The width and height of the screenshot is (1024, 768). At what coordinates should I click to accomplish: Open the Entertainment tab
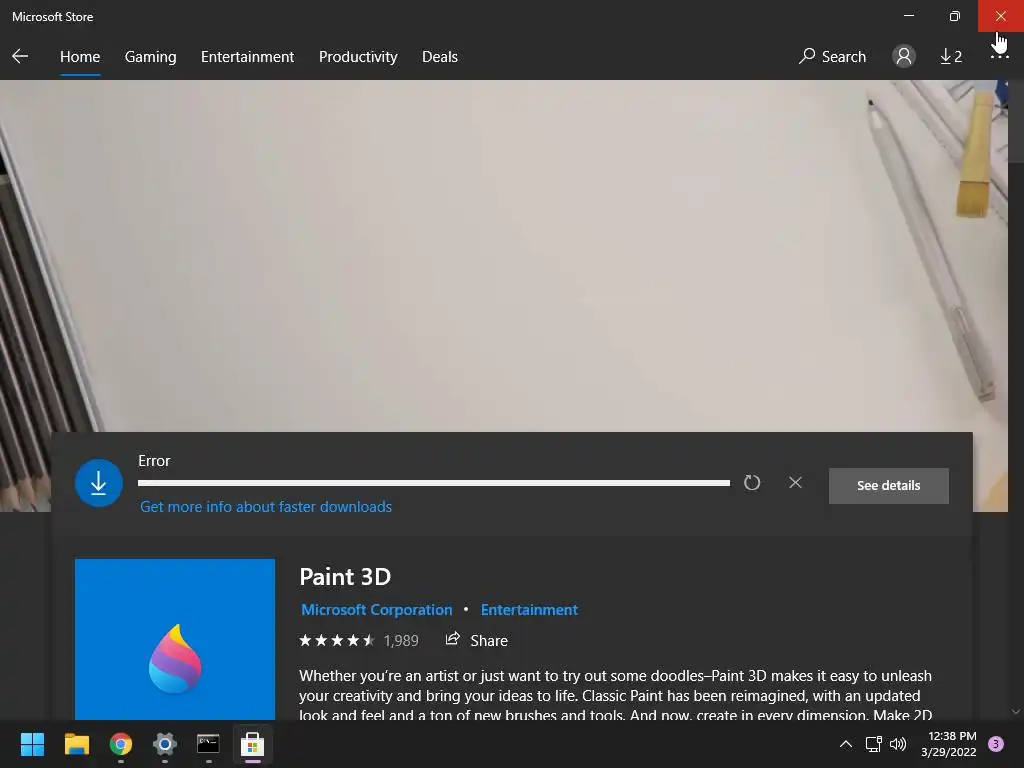tap(248, 57)
